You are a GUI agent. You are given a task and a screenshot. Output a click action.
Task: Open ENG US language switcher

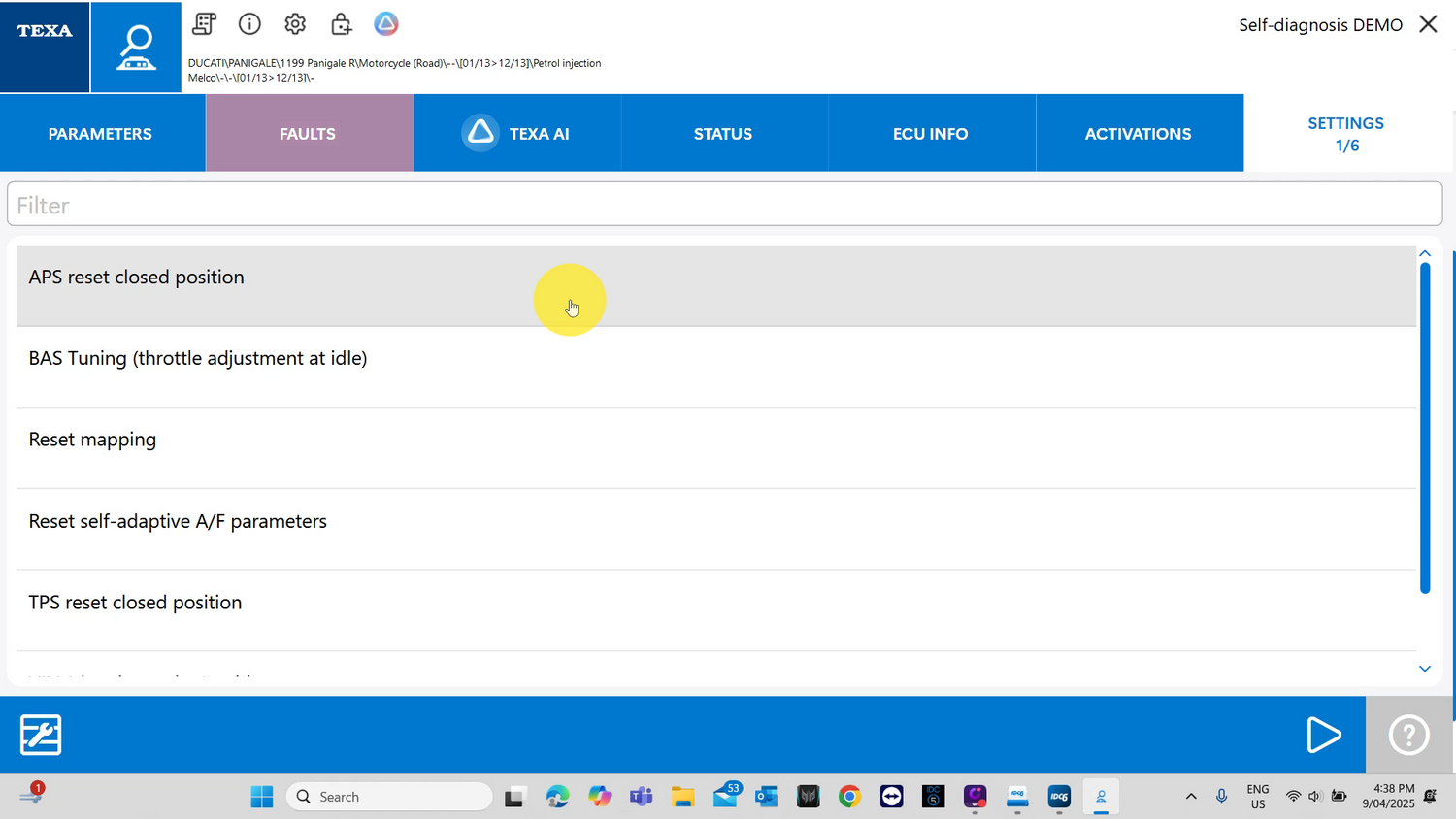click(x=1258, y=797)
